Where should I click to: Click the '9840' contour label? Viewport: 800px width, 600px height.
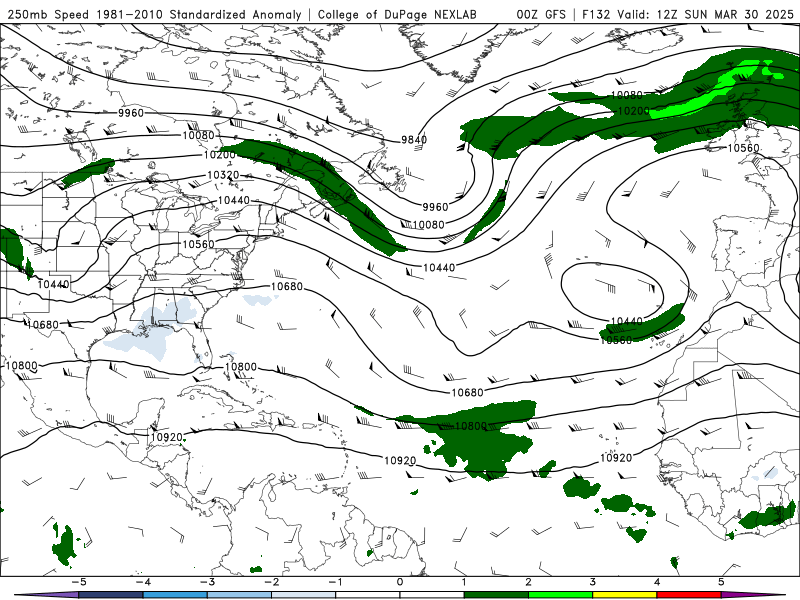414,139
